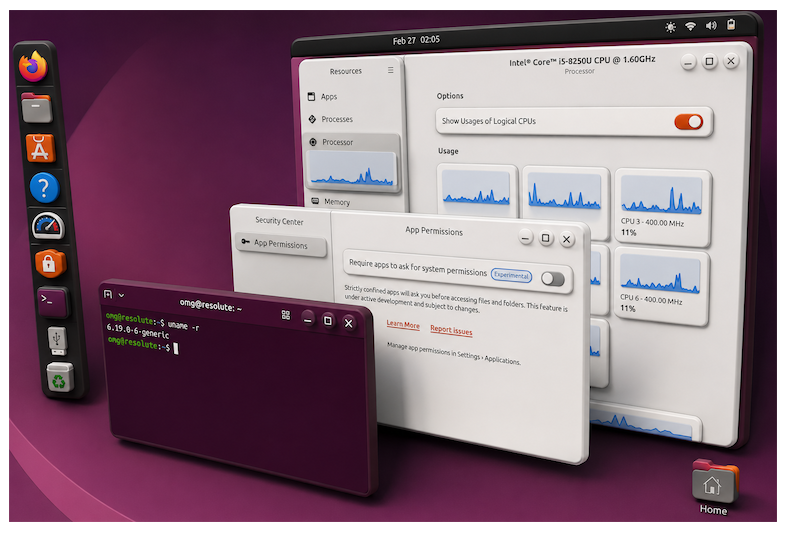Open the Help question mark icon

point(44,188)
